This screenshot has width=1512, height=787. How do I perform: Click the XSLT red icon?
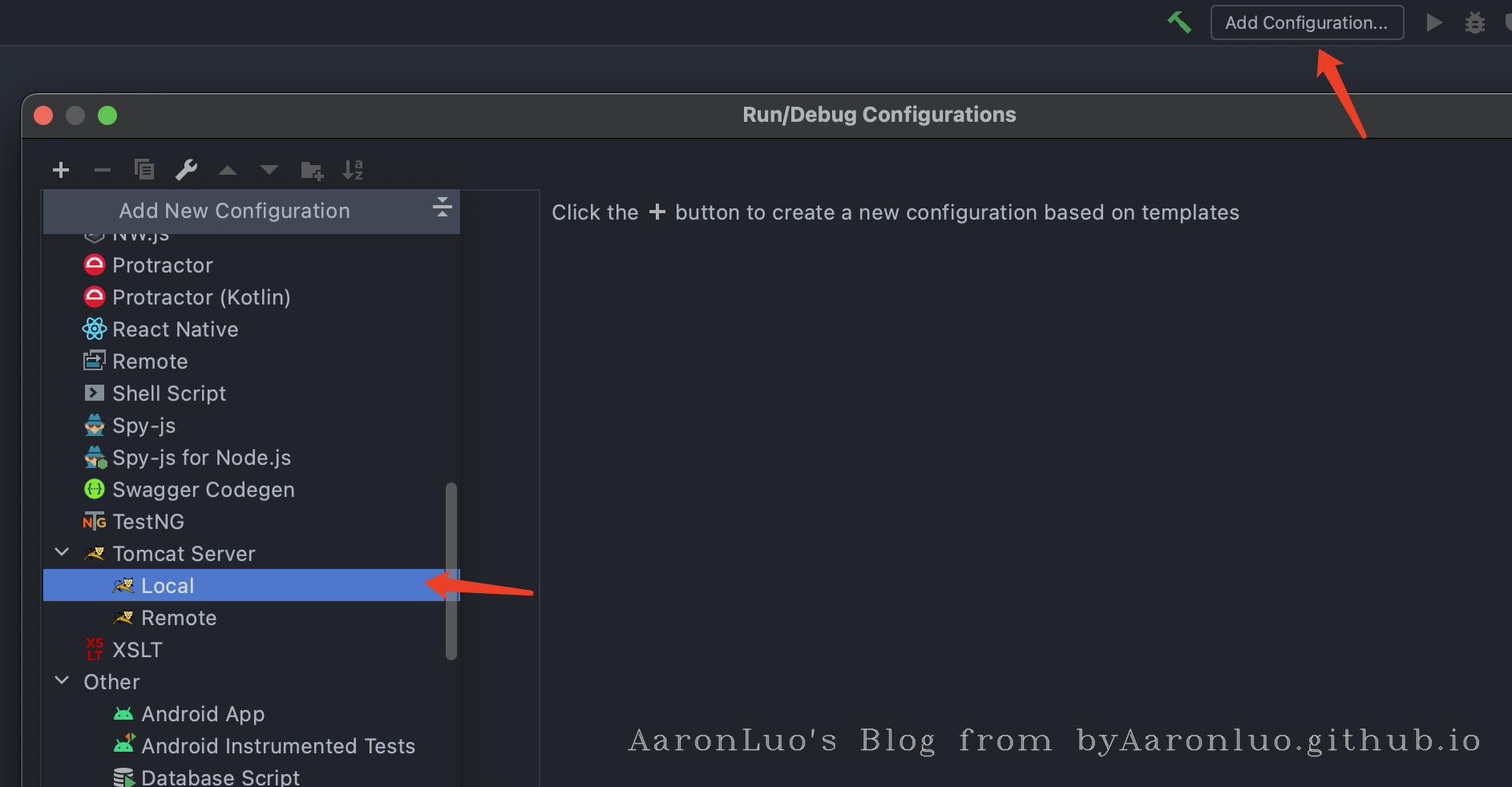pos(95,649)
